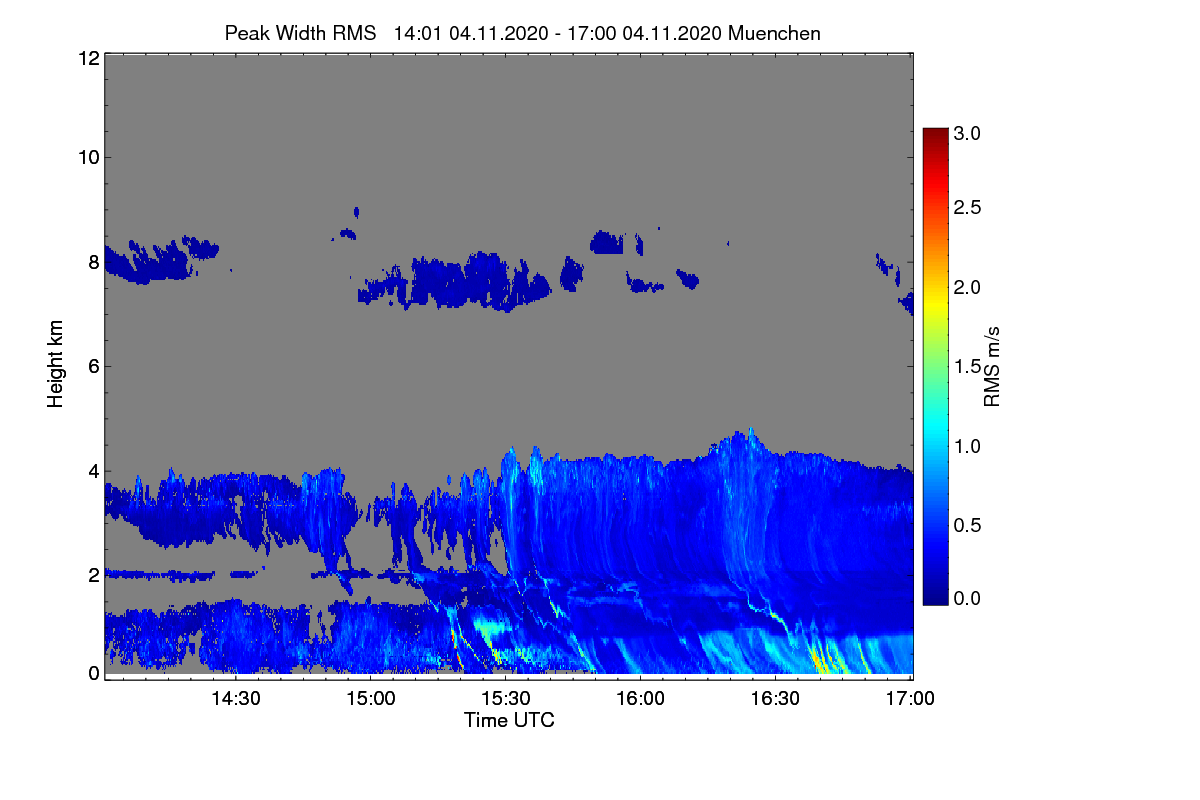Click the colorbar value 1.5 label
1200x800 pixels.
pos(967,367)
